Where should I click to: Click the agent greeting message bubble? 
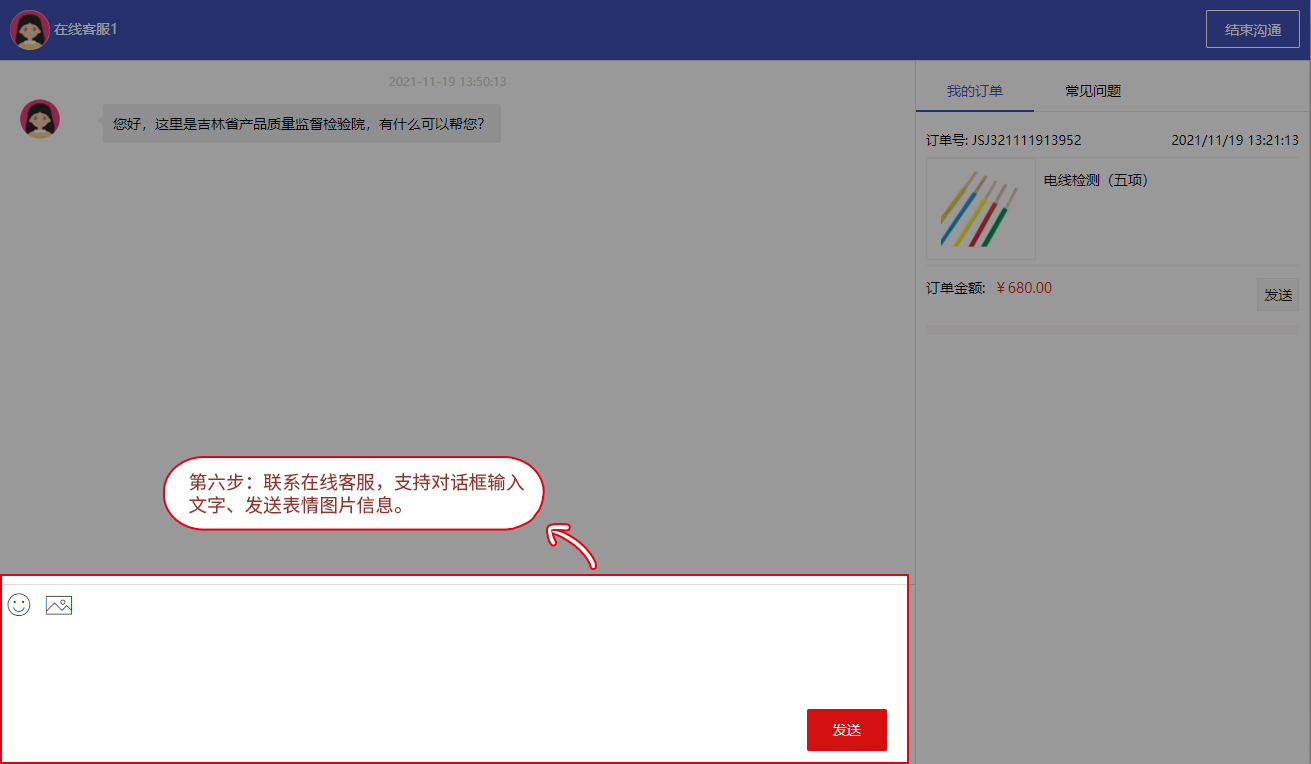point(300,124)
